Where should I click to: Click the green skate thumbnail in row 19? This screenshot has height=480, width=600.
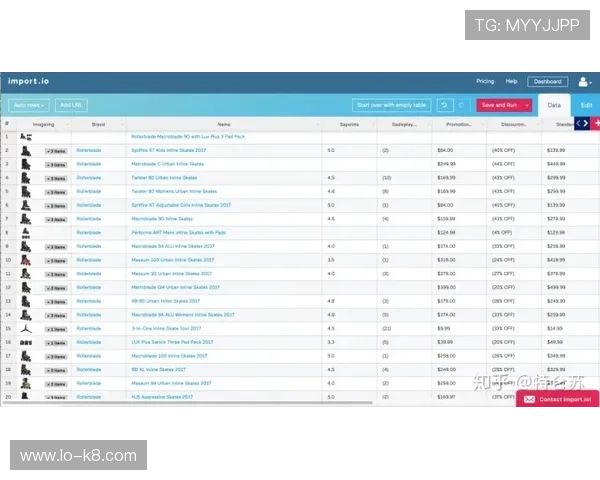[26, 384]
